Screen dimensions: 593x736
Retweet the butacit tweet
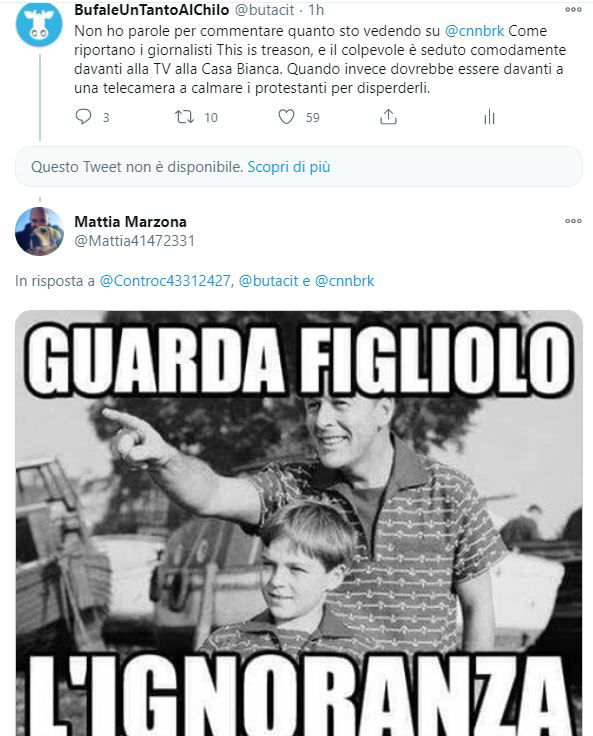click(184, 116)
